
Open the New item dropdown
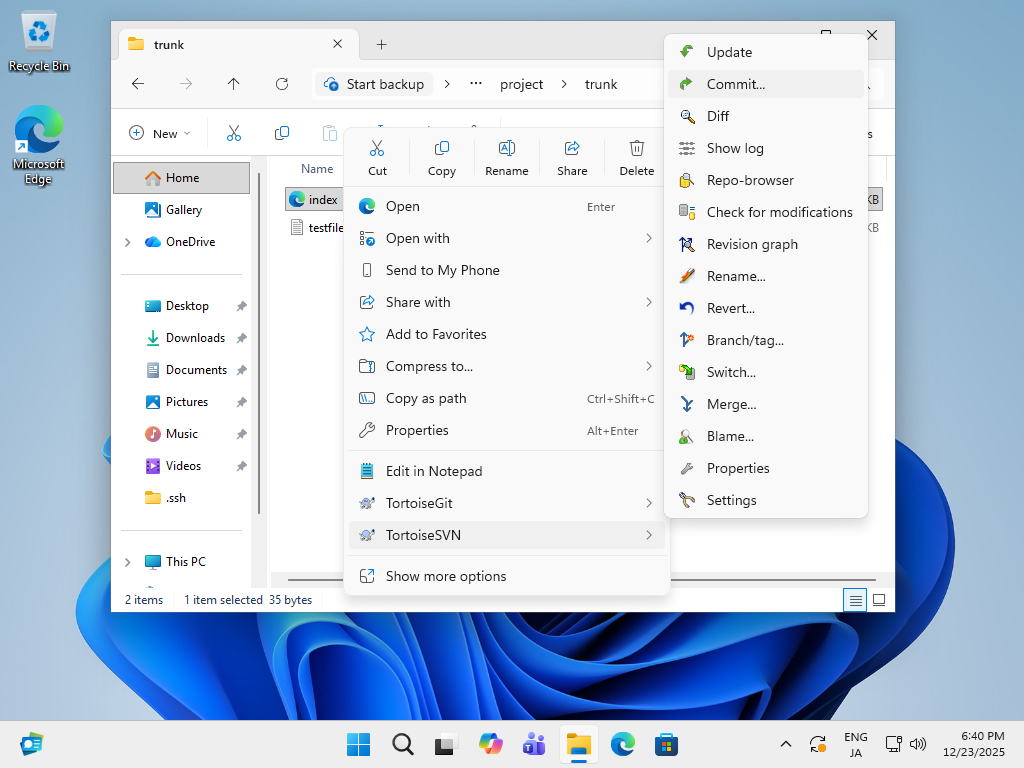(x=159, y=132)
